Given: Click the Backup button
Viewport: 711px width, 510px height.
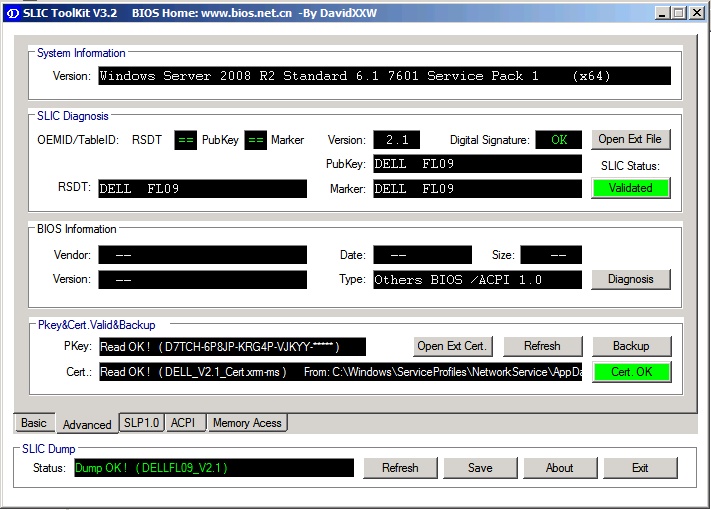Looking at the screenshot, I should click(x=631, y=346).
